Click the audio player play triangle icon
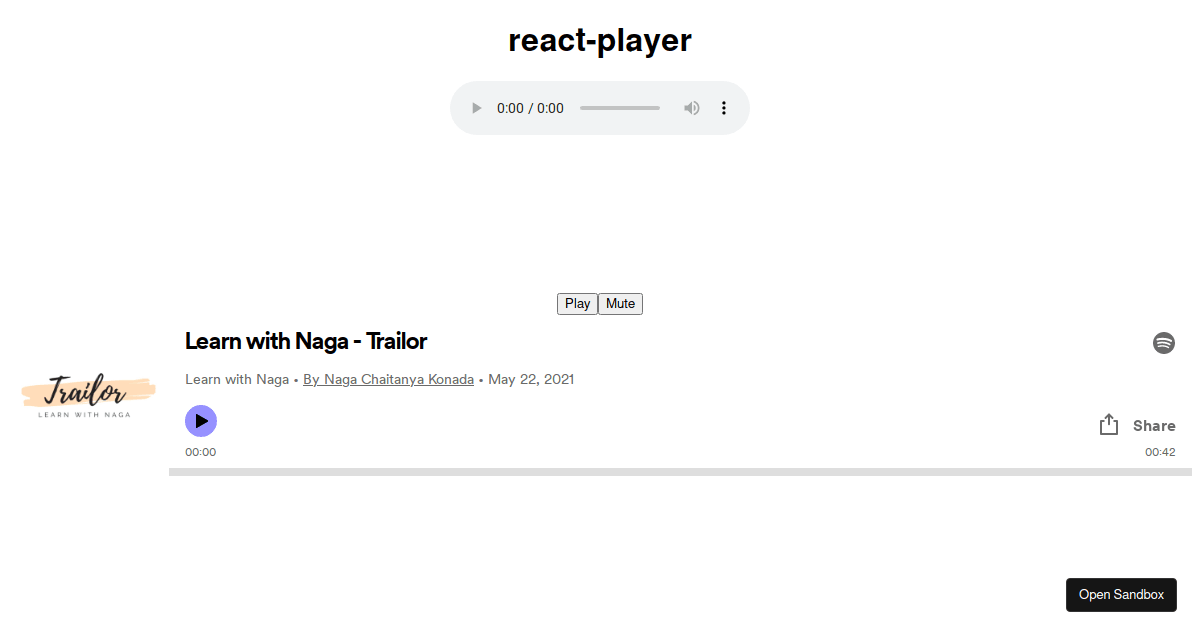 coord(476,107)
